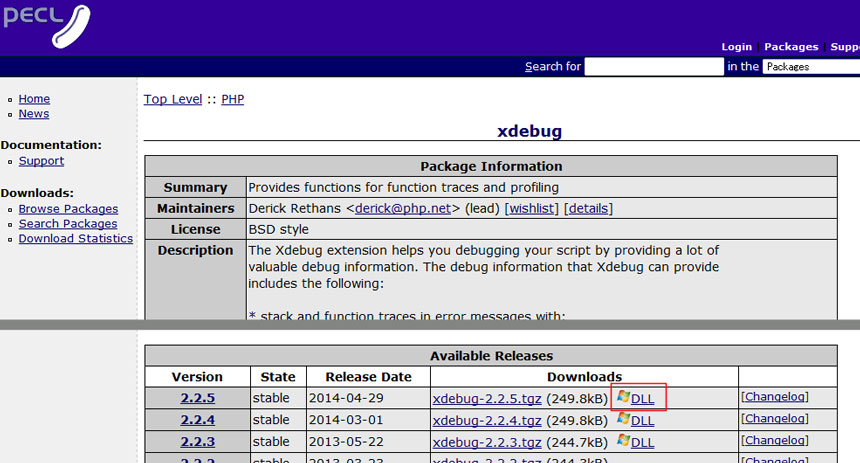Focus the Search for text field
The width and height of the screenshot is (860, 463).
(x=654, y=66)
